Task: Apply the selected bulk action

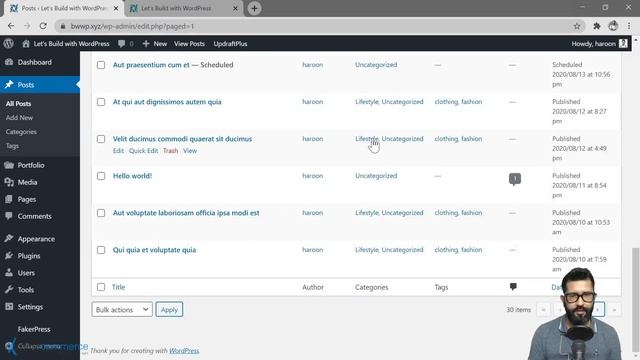Action: tap(169, 309)
